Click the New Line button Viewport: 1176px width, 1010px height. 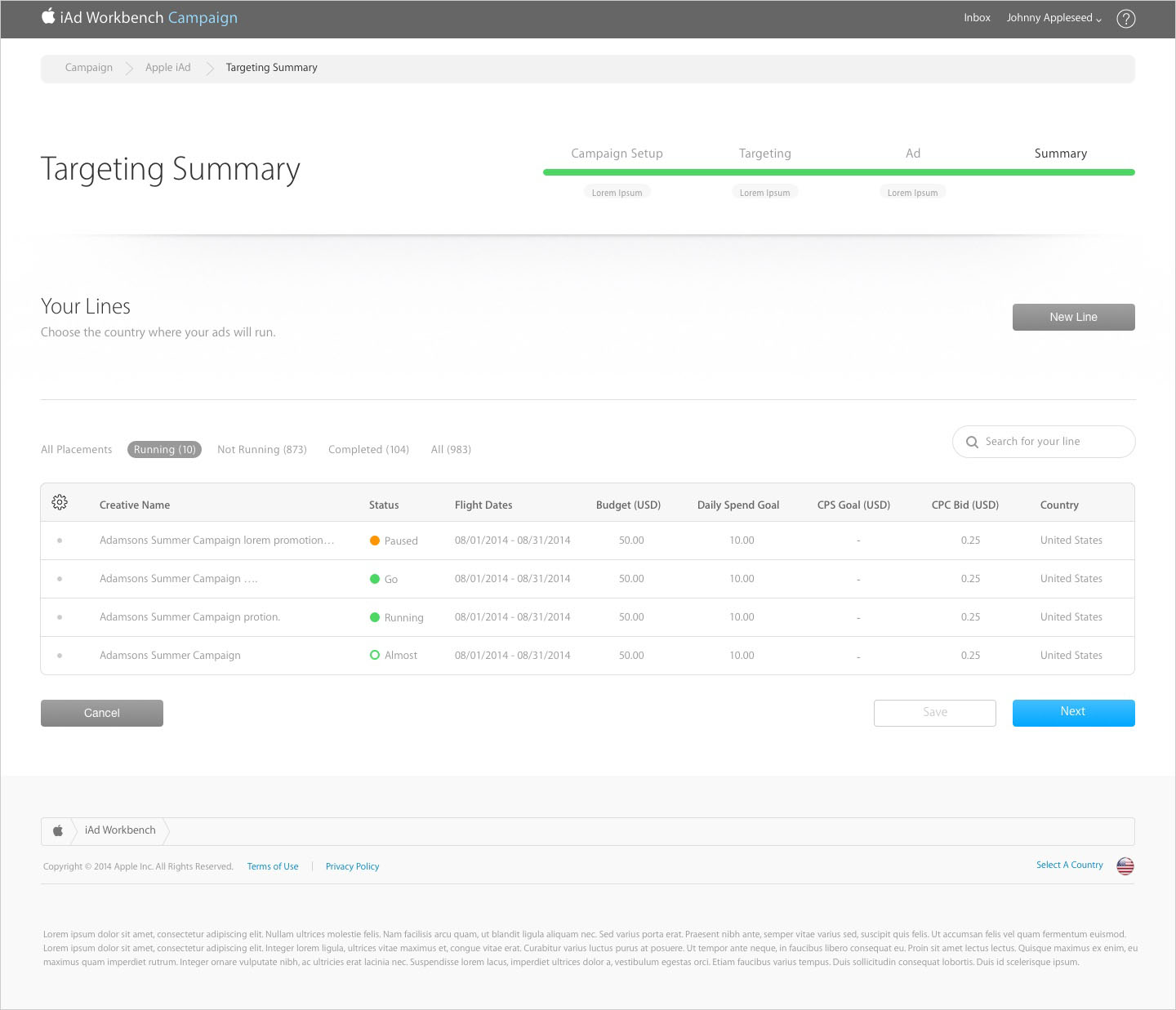1073,317
